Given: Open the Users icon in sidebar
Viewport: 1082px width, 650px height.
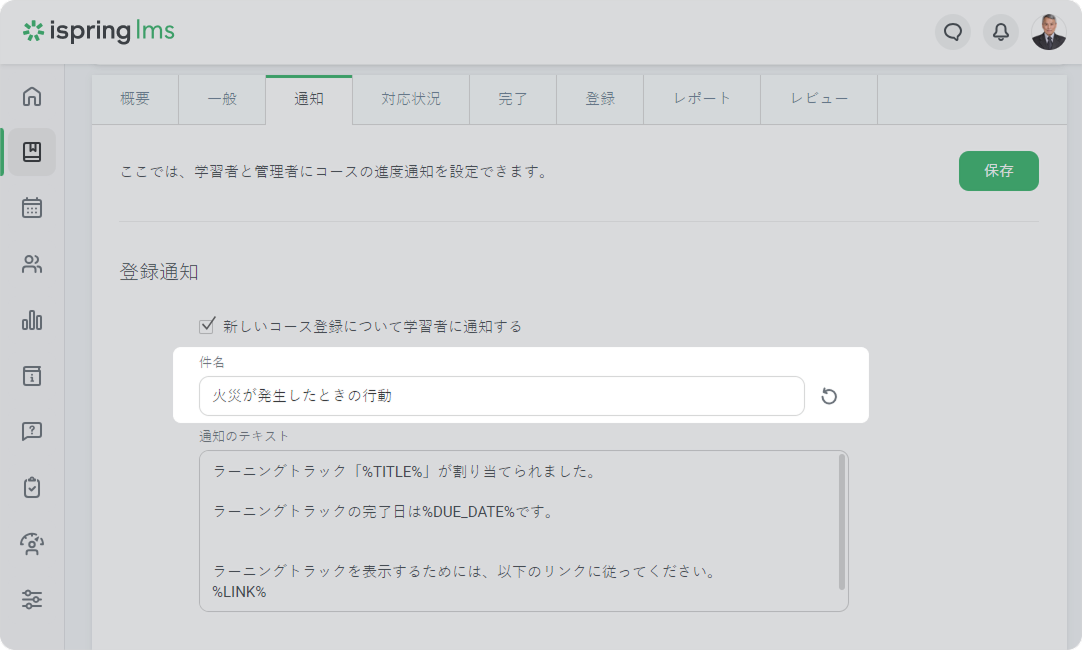Looking at the screenshot, I should point(32,264).
